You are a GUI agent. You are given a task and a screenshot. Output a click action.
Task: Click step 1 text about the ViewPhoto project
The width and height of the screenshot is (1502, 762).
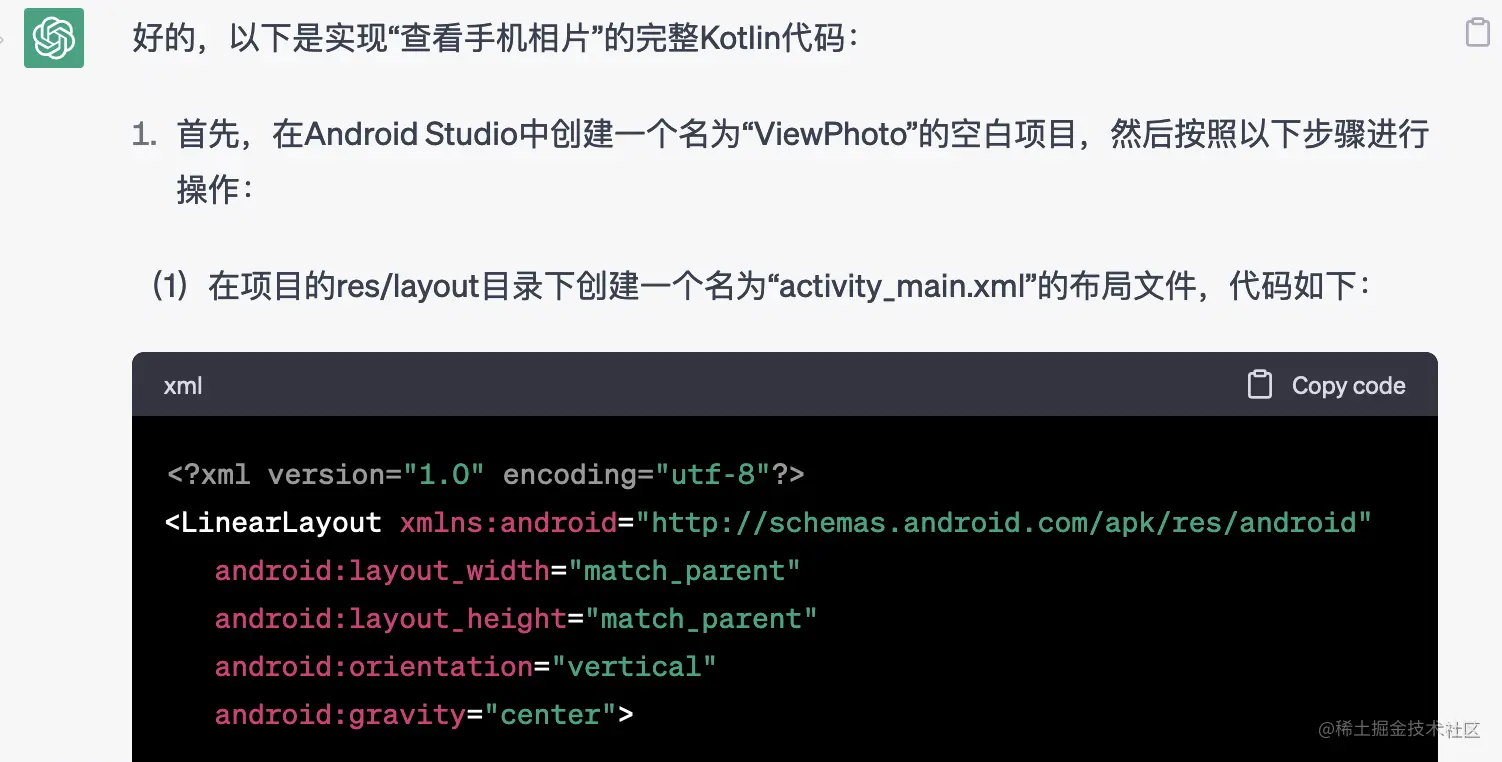803,161
